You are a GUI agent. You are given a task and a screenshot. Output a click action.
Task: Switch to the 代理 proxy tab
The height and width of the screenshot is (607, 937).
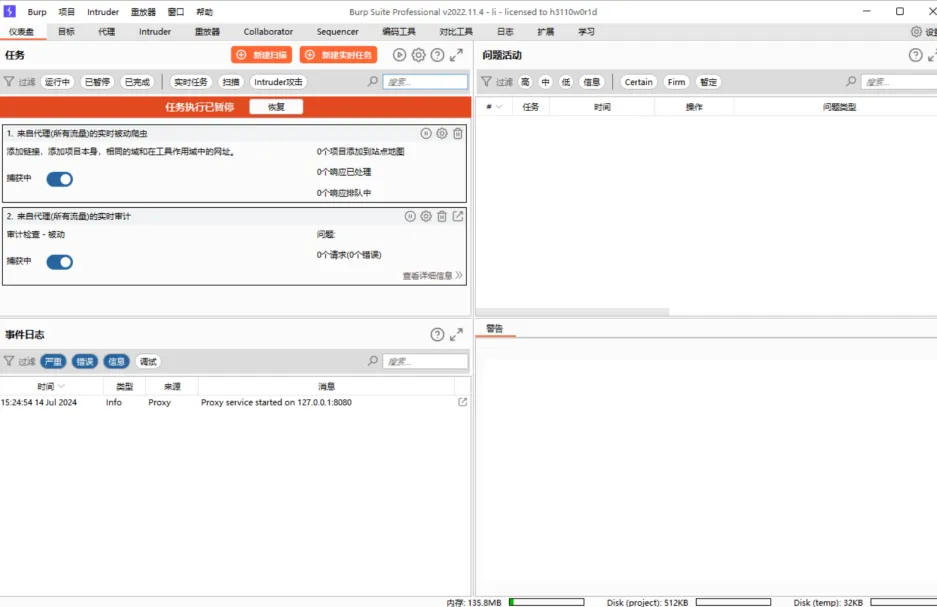[106, 32]
